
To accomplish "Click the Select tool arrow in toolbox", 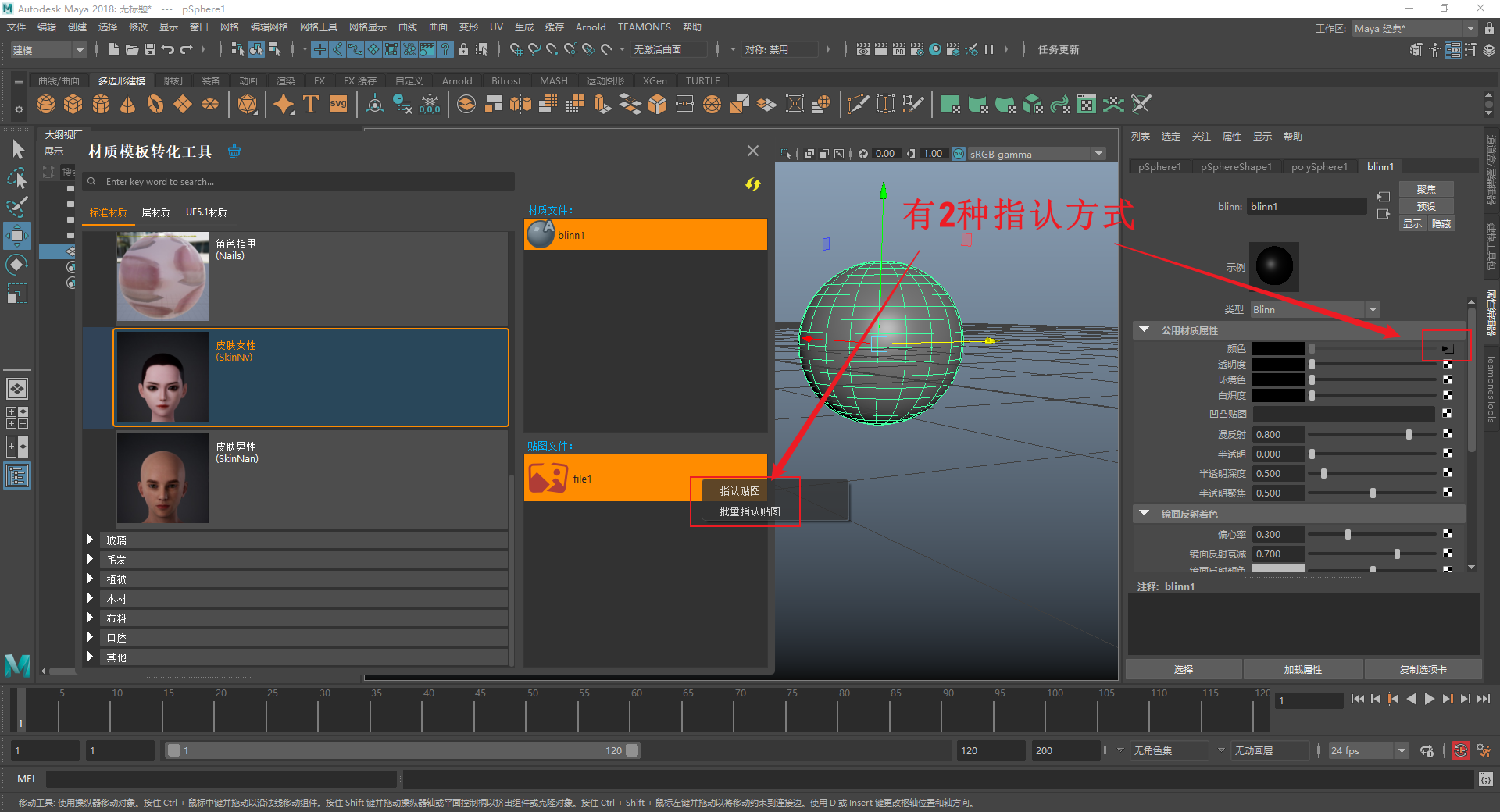I will 18,149.
